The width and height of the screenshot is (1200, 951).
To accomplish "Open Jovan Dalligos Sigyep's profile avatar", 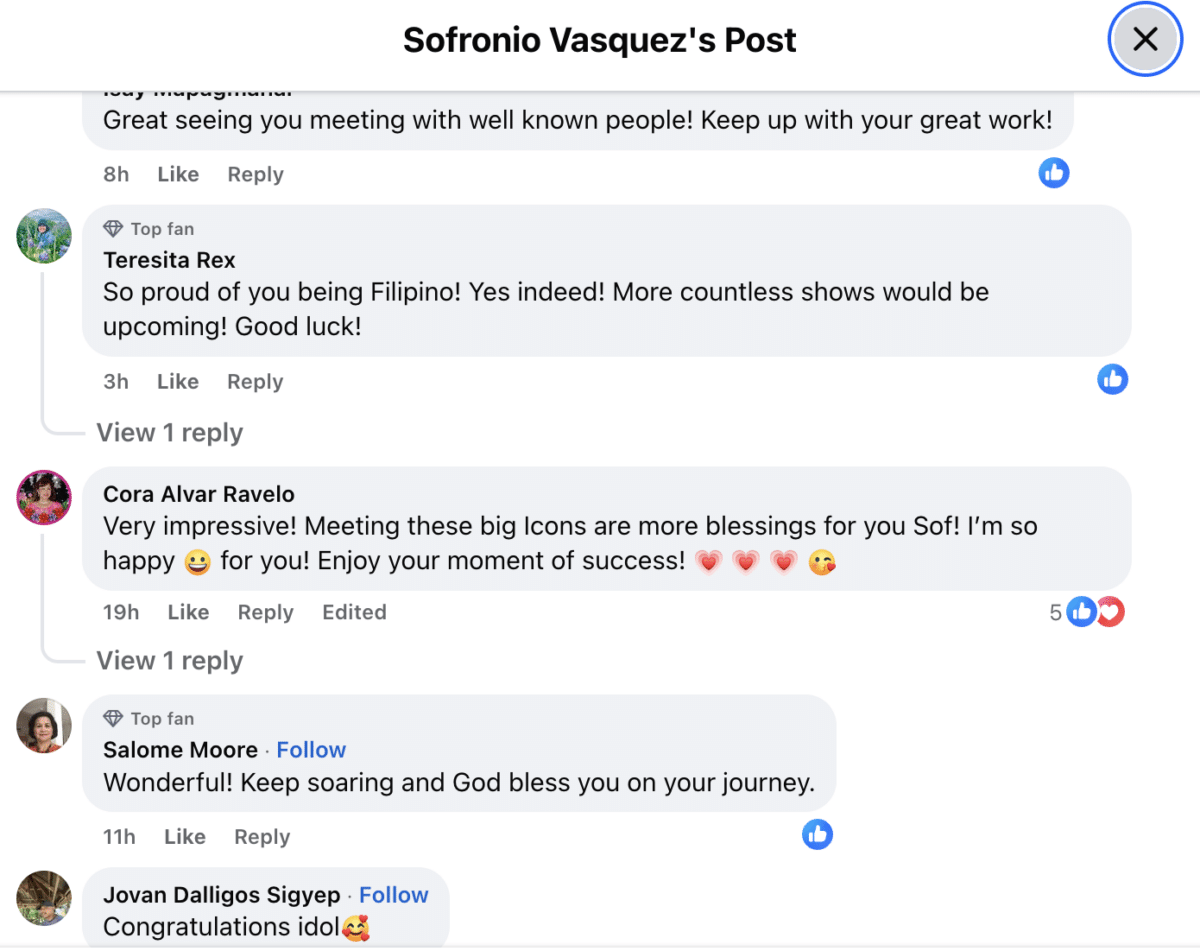I will tap(44, 897).
